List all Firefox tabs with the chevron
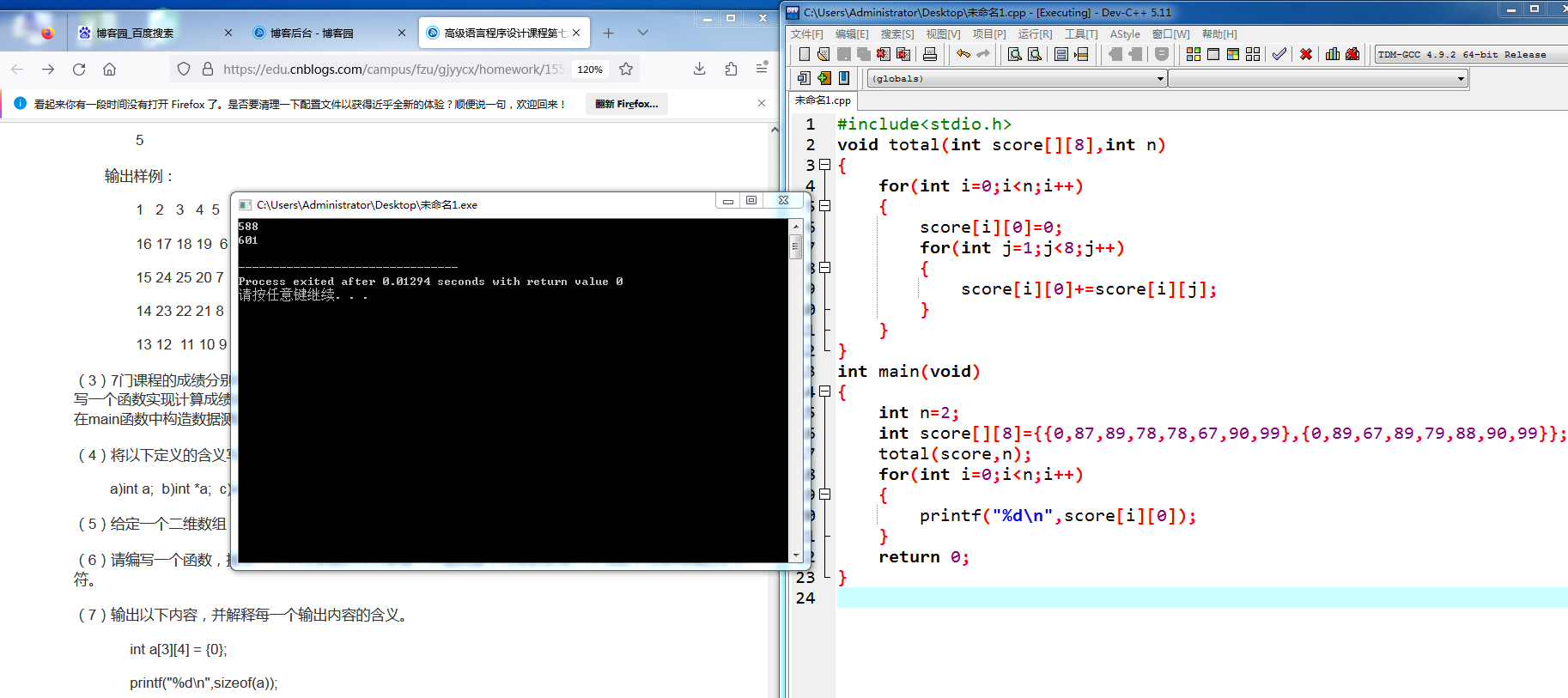The image size is (1568, 698). coord(643,33)
